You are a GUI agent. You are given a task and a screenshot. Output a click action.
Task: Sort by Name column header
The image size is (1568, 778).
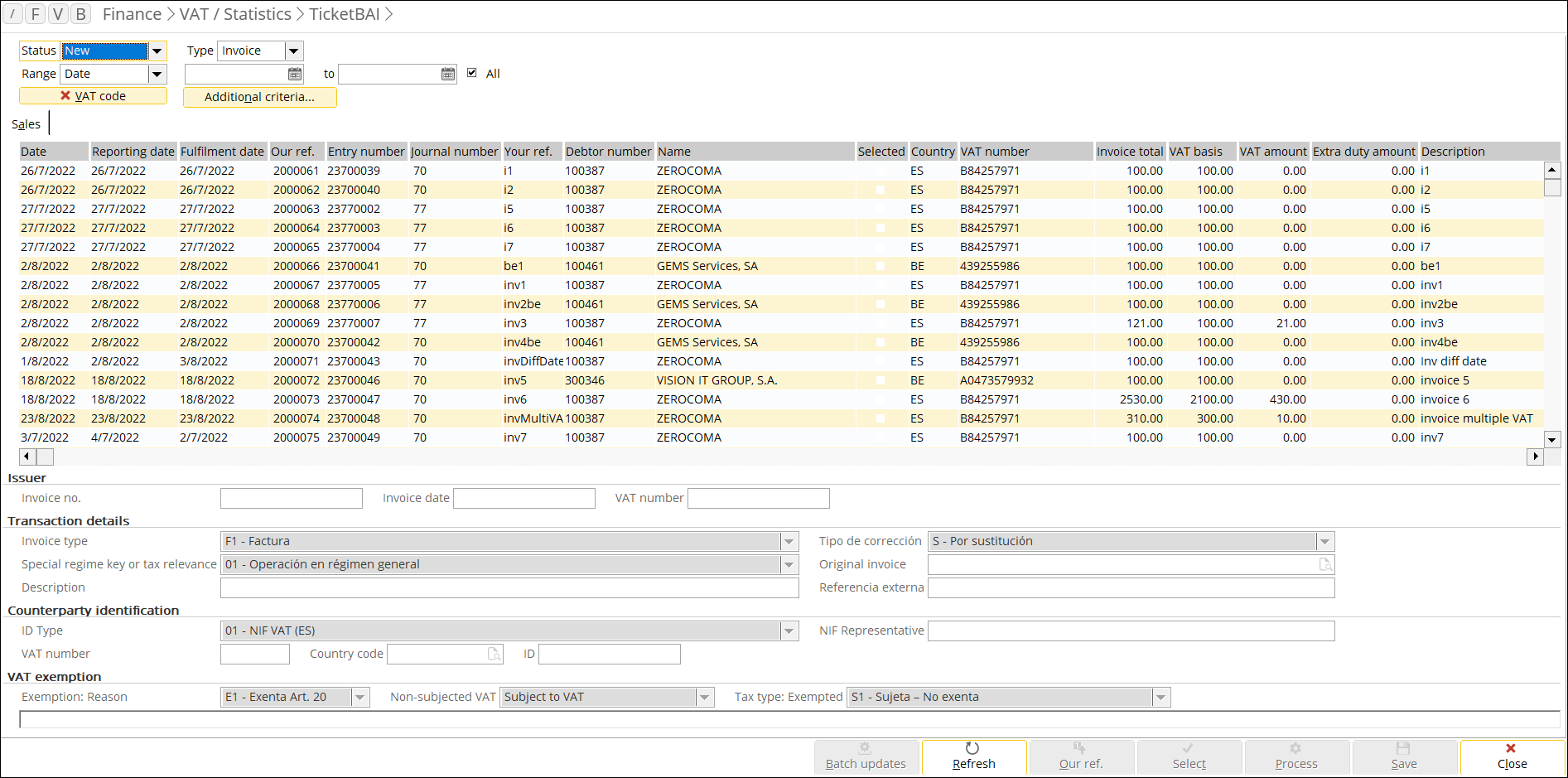tap(755, 152)
